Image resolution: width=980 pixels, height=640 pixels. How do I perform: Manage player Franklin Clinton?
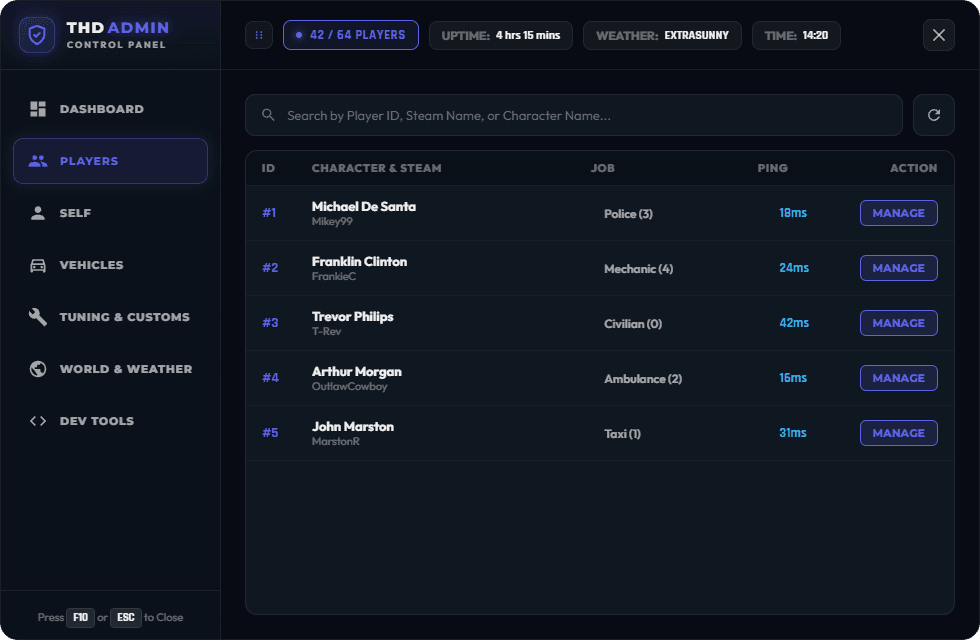(899, 268)
